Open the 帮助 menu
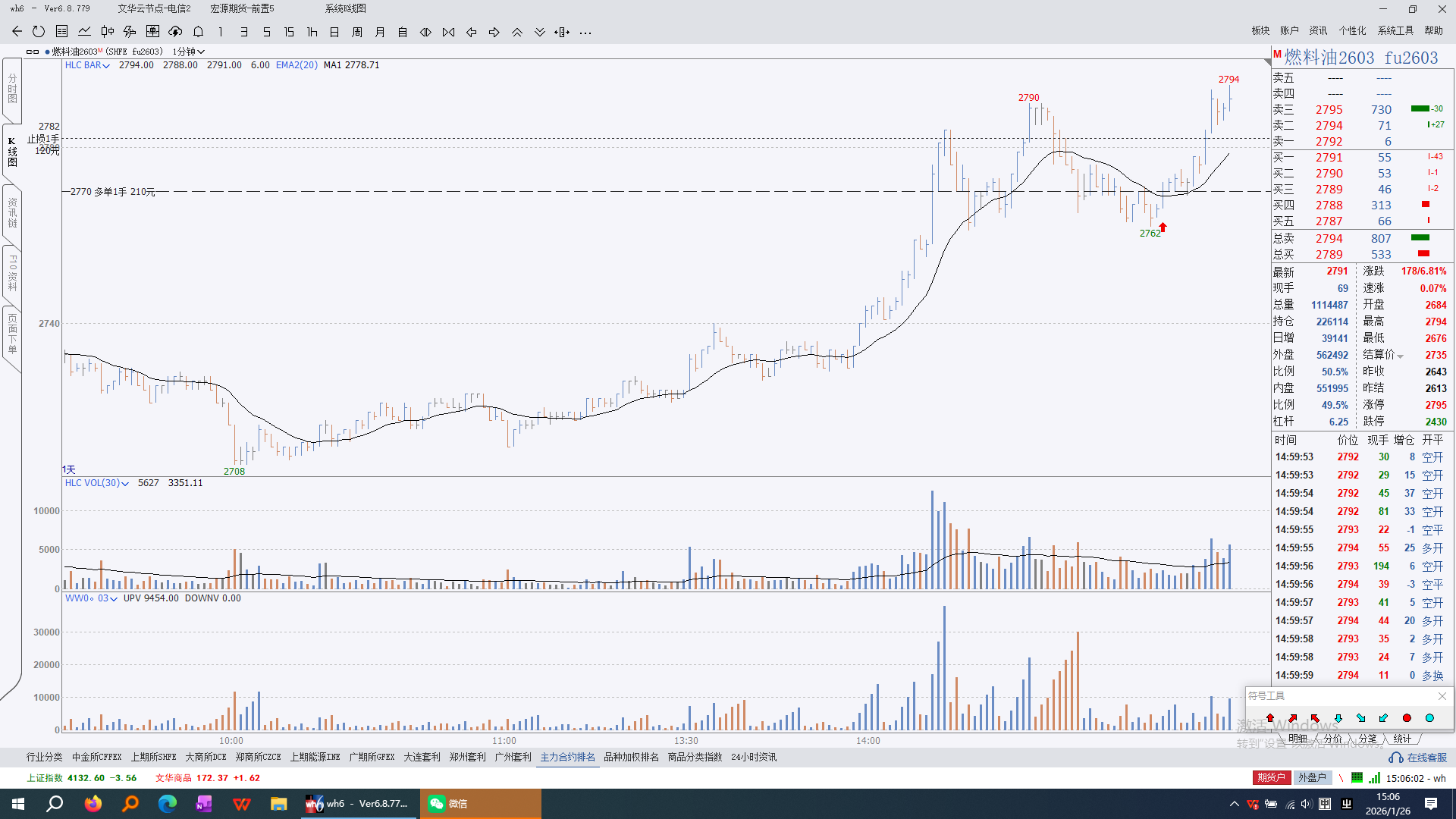This screenshot has height=819, width=1456. coord(1433,30)
